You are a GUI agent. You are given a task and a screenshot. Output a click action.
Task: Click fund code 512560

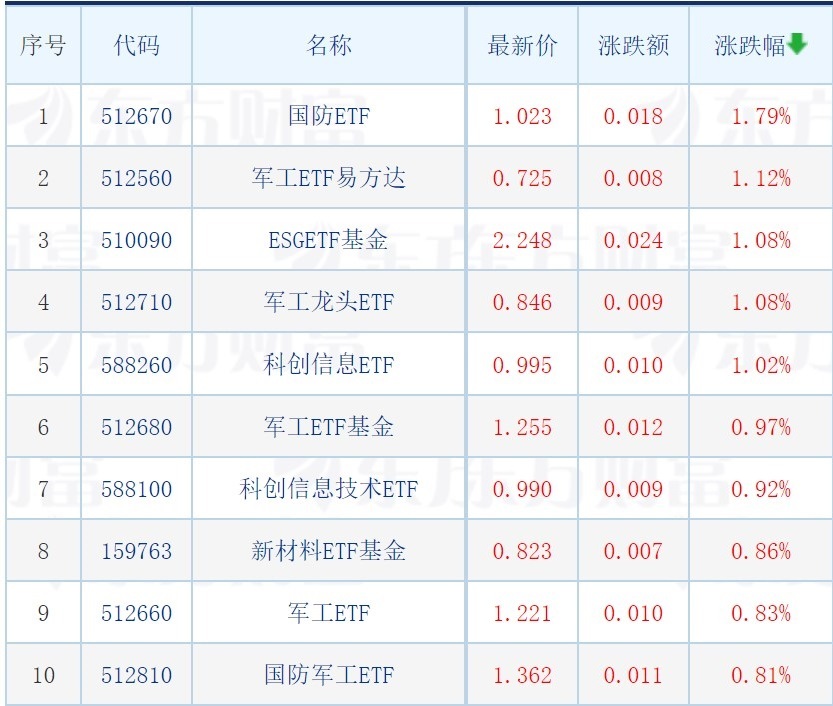[x=136, y=178]
